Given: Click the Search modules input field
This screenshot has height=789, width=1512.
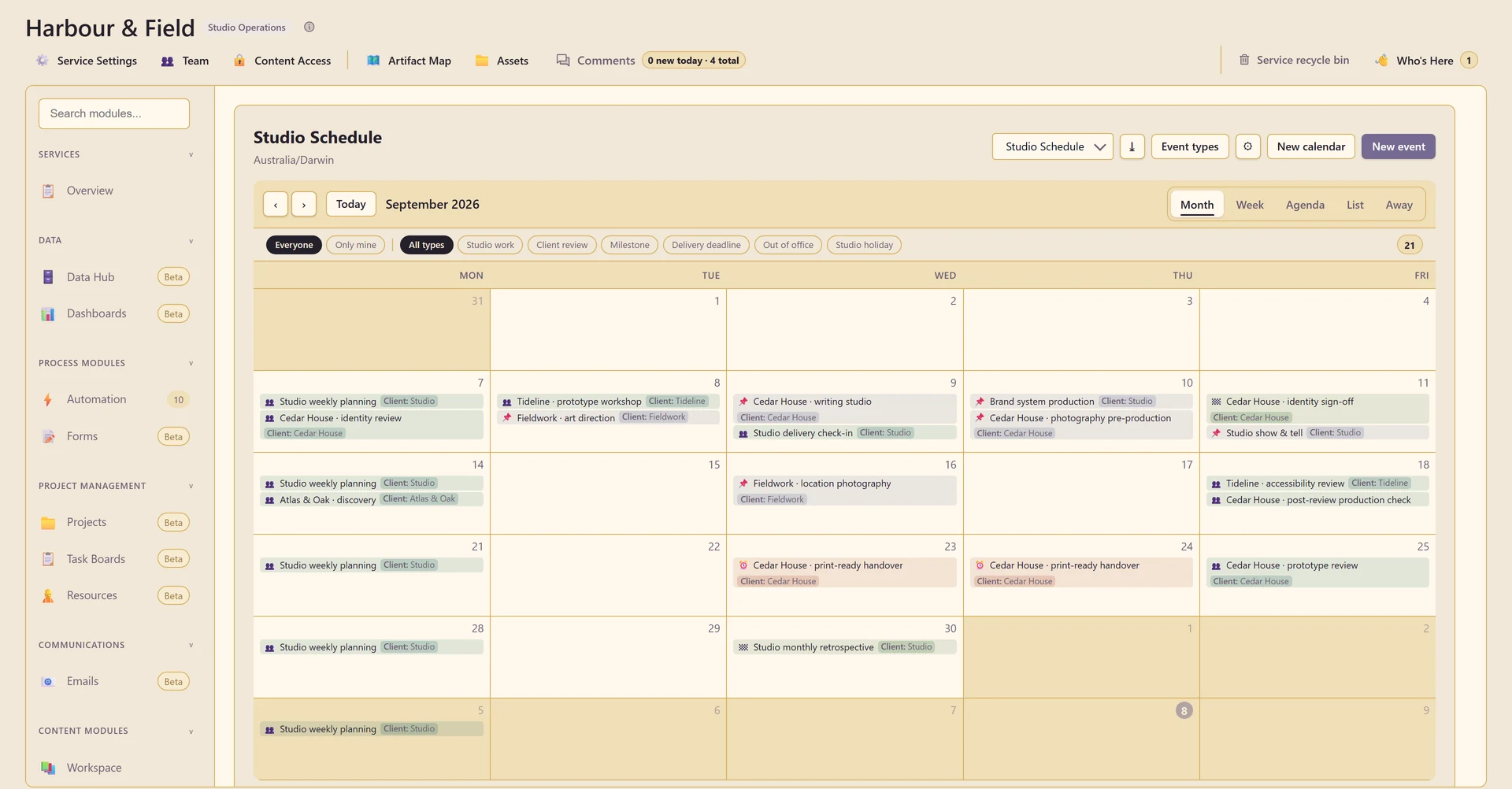Looking at the screenshot, I should tap(114, 113).
